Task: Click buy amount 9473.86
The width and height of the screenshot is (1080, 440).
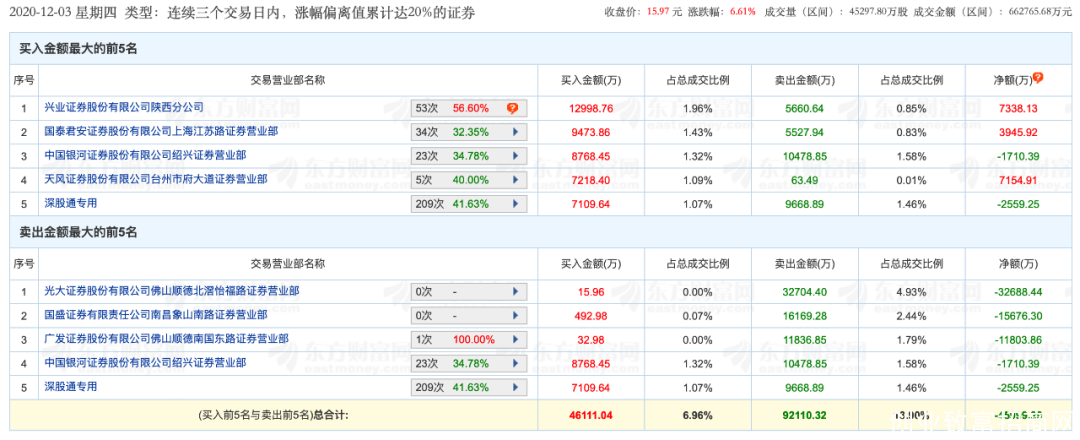Action: tap(592, 132)
